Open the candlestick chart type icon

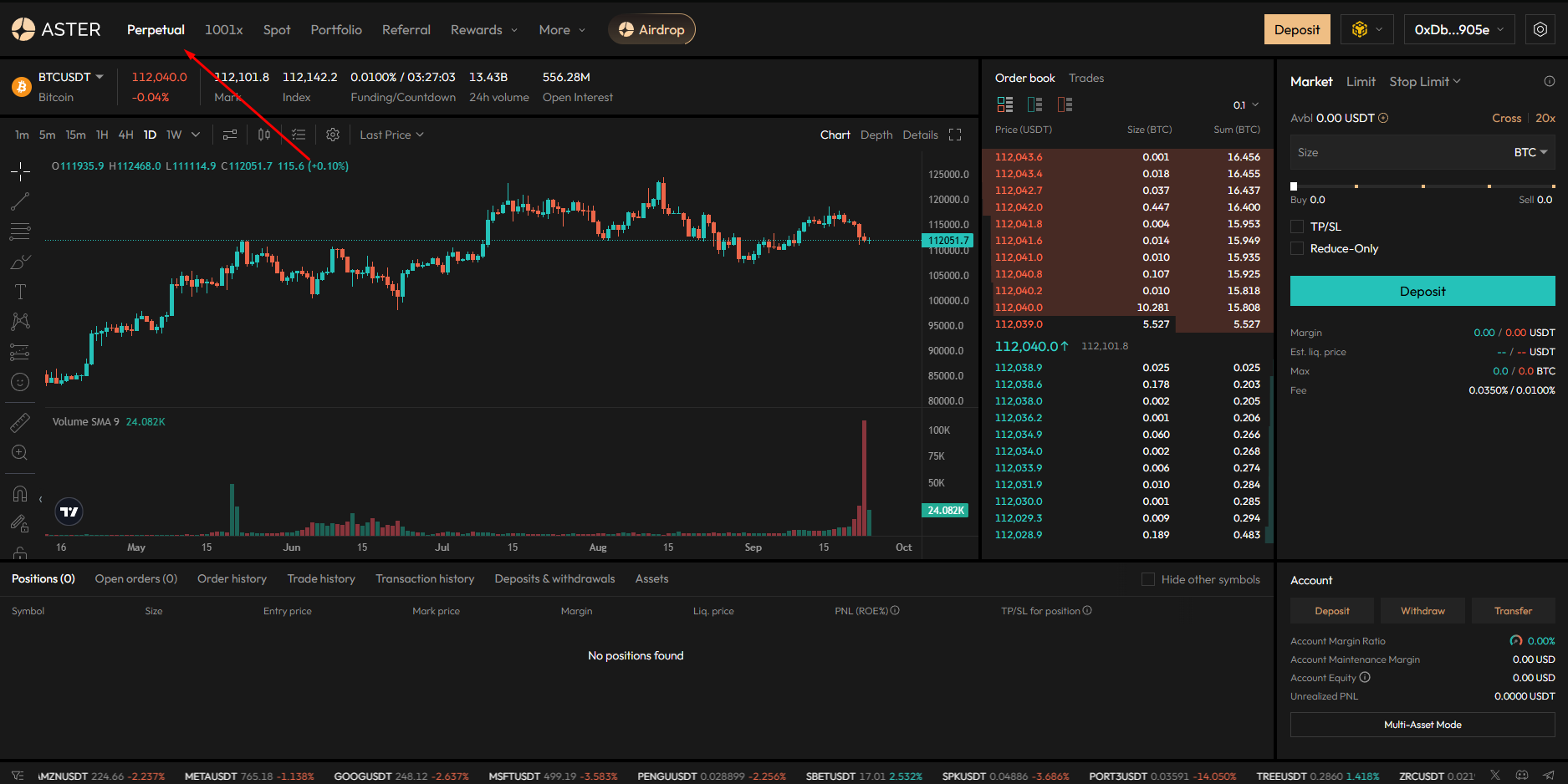[264, 135]
